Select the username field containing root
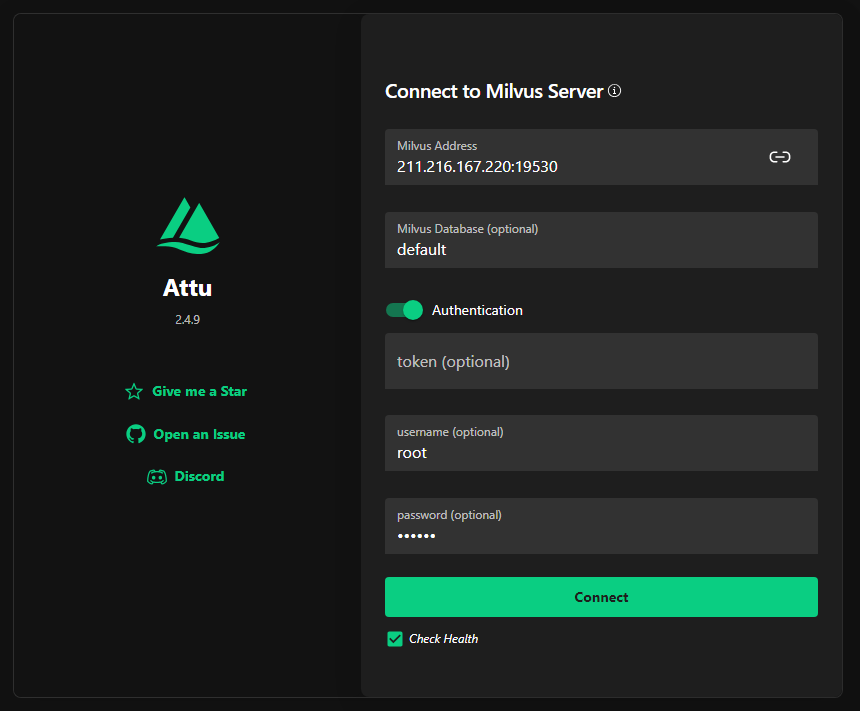Viewport: 860px width, 711px height. point(601,443)
